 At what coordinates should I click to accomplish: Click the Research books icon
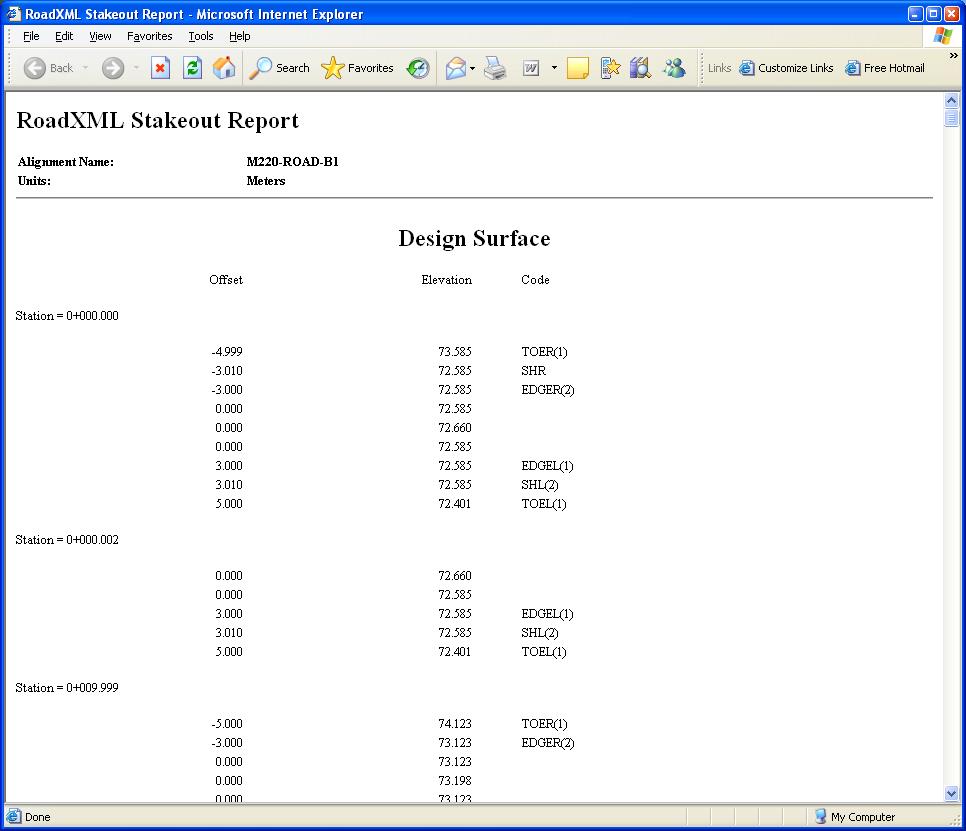641,68
